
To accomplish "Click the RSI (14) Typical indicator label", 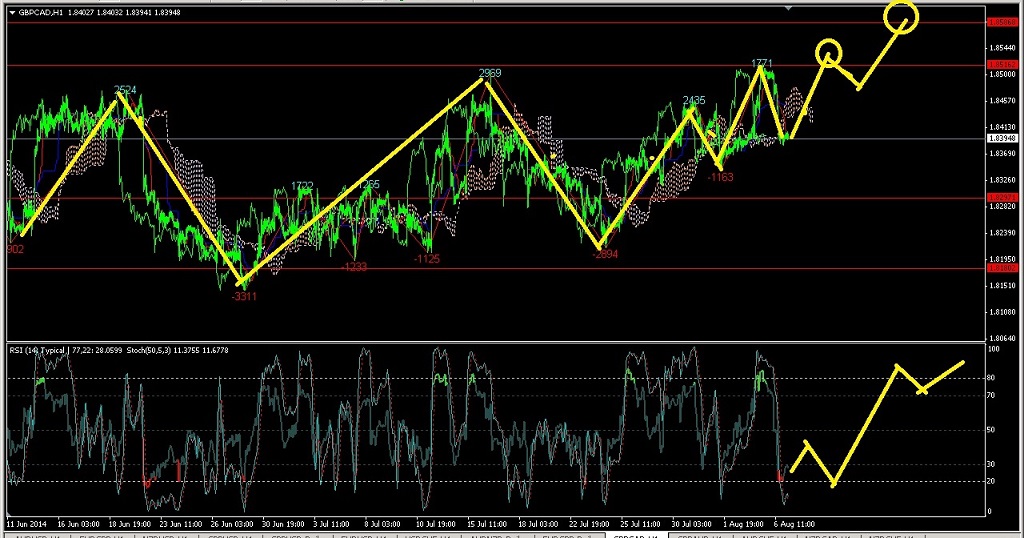I will point(38,350).
